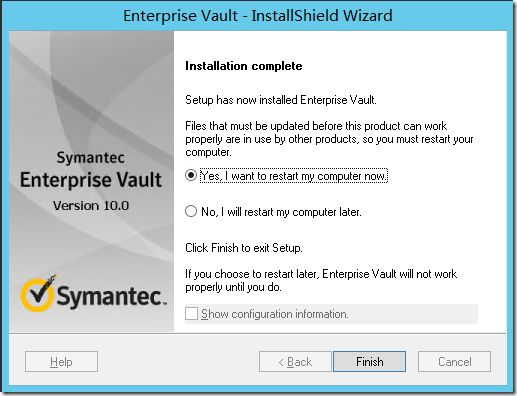517x396 pixels.
Task: Click the 'Version 10.0' text in banner
Action: click(x=91, y=206)
